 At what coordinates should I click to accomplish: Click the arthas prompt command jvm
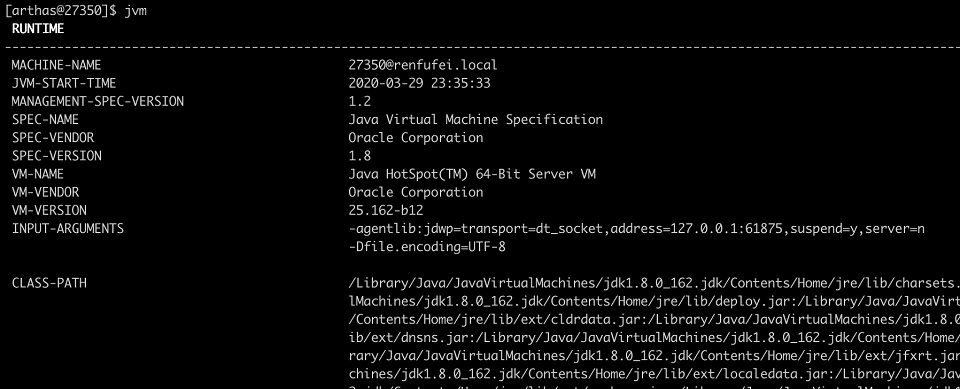(x=135, y=11)
